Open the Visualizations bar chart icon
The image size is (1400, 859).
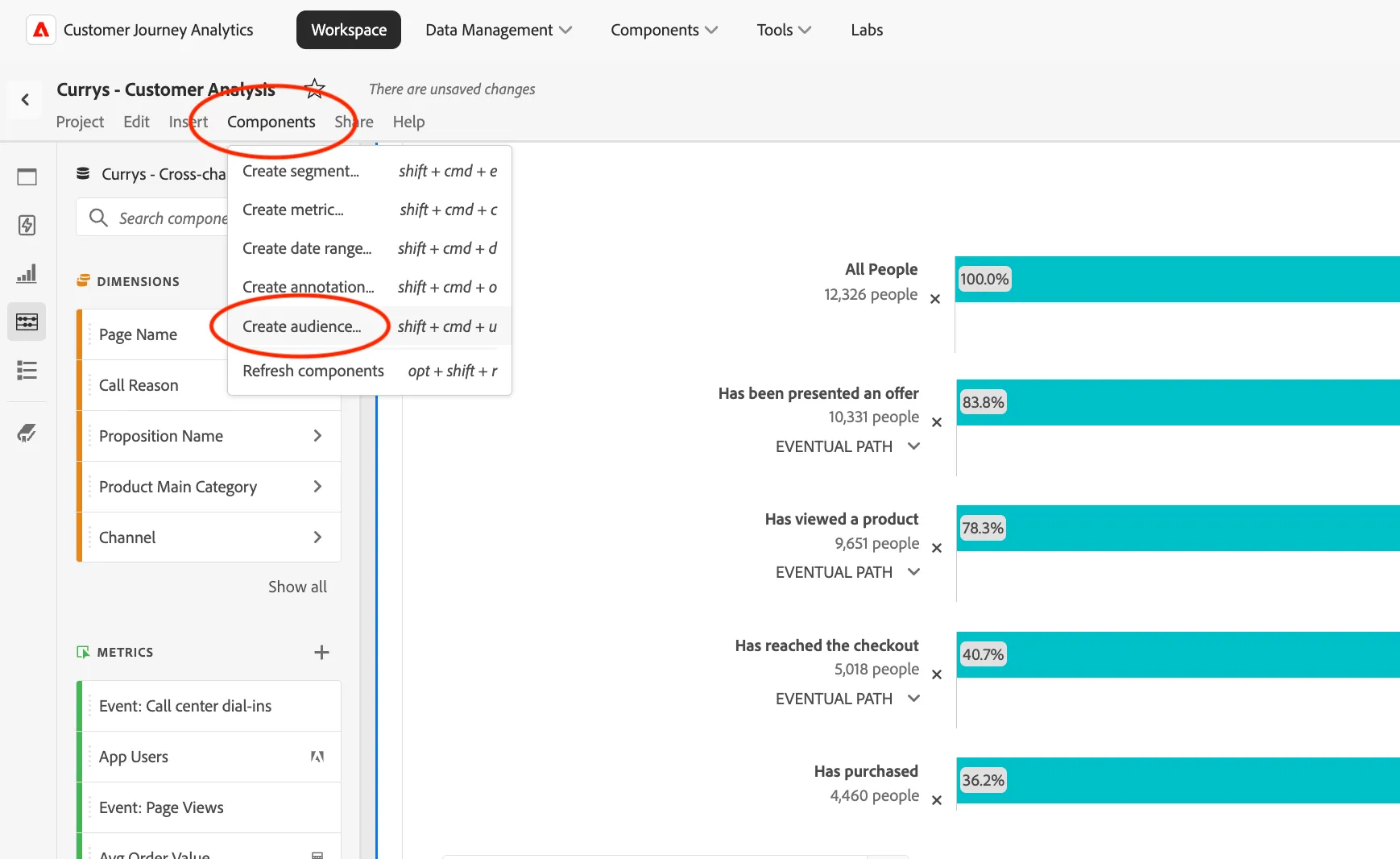tap(27, 273)
